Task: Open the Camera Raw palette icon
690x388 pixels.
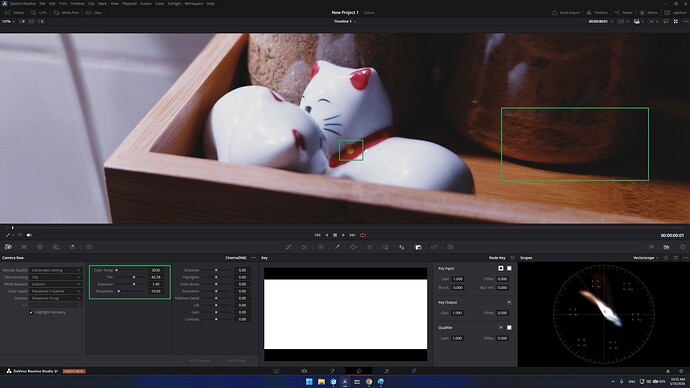Action: pos(8,247)
